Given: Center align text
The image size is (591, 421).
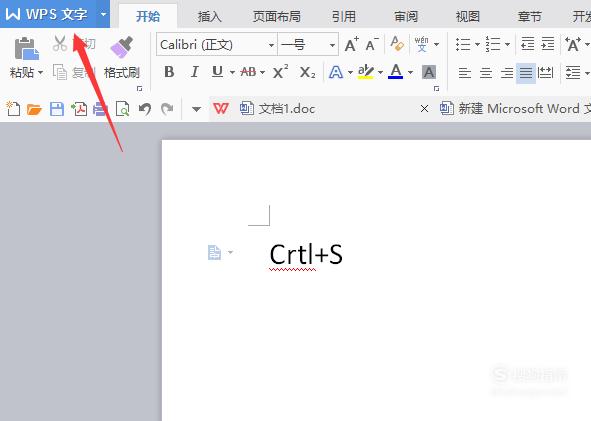Looking at the screenshot, I should 486,72.
